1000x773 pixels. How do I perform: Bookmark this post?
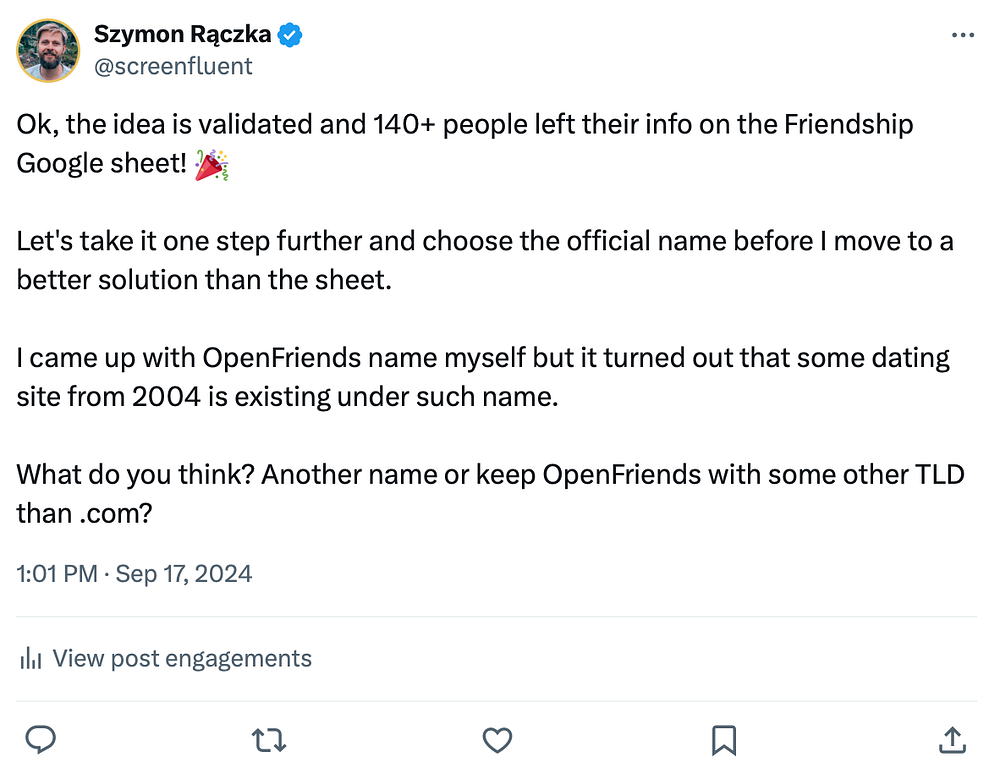point(724,739)
